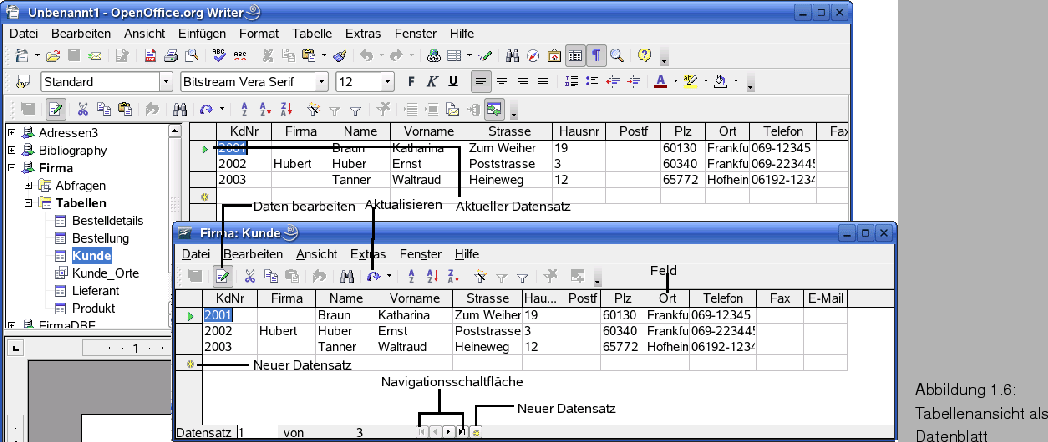Viewport: 1048px width, 442px height.
Task: Click New Record button in Kunde status bar
Action: (x=475, y=433)
